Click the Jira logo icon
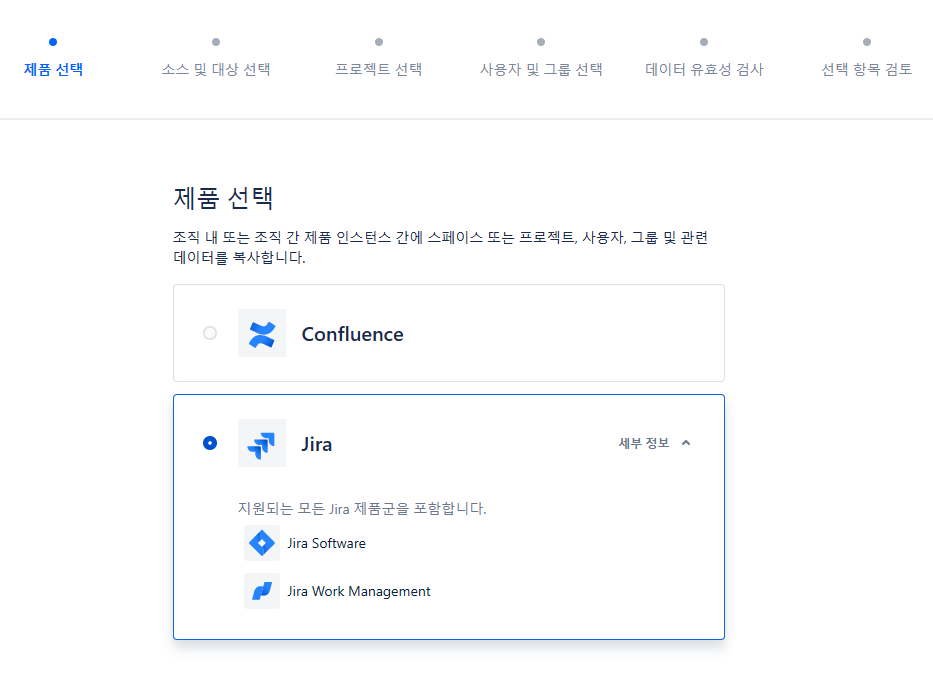The height and width of the screenshot is (673, 933). [262, 443]
